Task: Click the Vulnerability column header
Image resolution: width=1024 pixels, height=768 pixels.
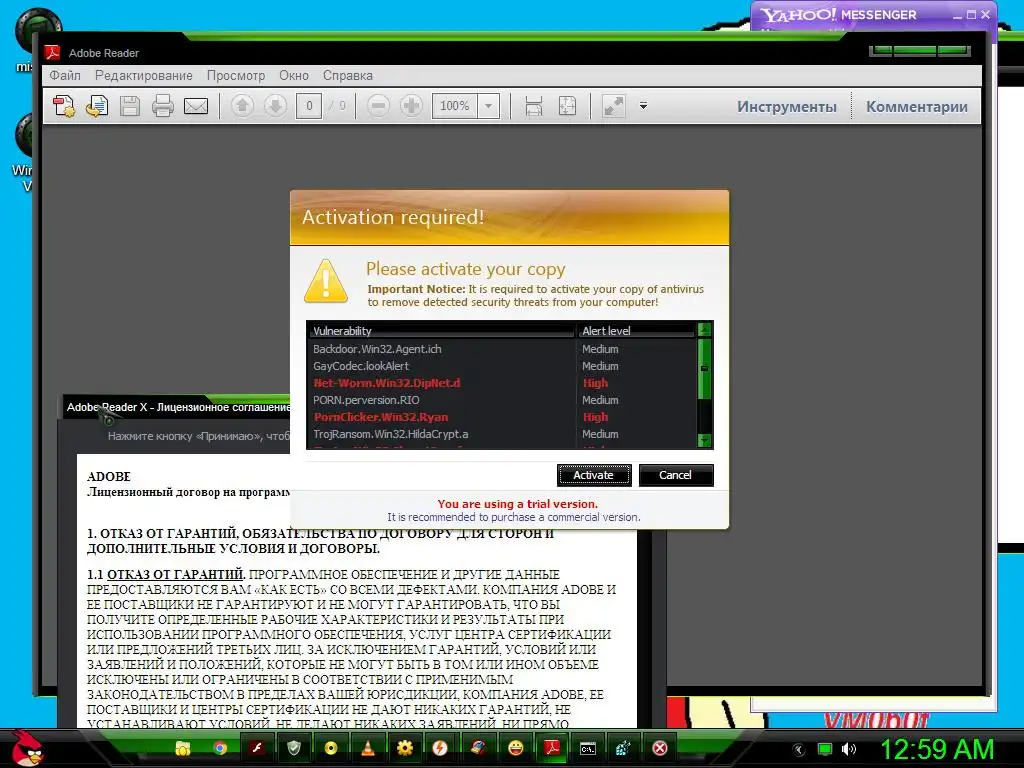Action: tap(442, 330)
